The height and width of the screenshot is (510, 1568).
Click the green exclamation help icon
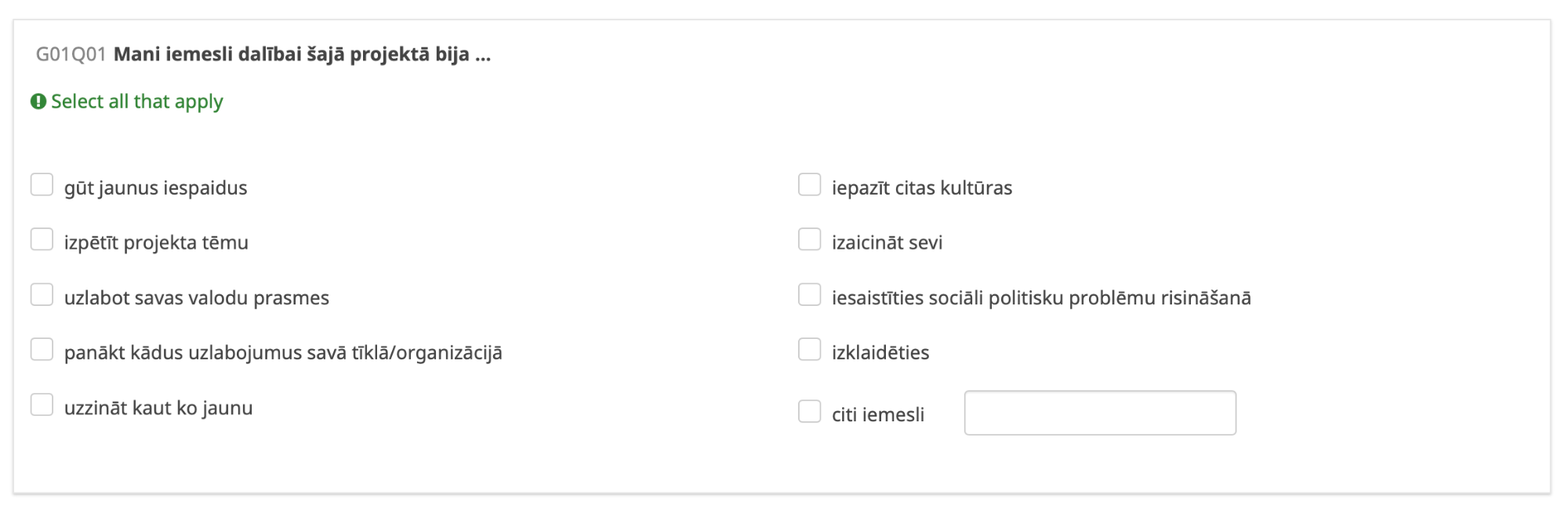click(x=38, y=102)
